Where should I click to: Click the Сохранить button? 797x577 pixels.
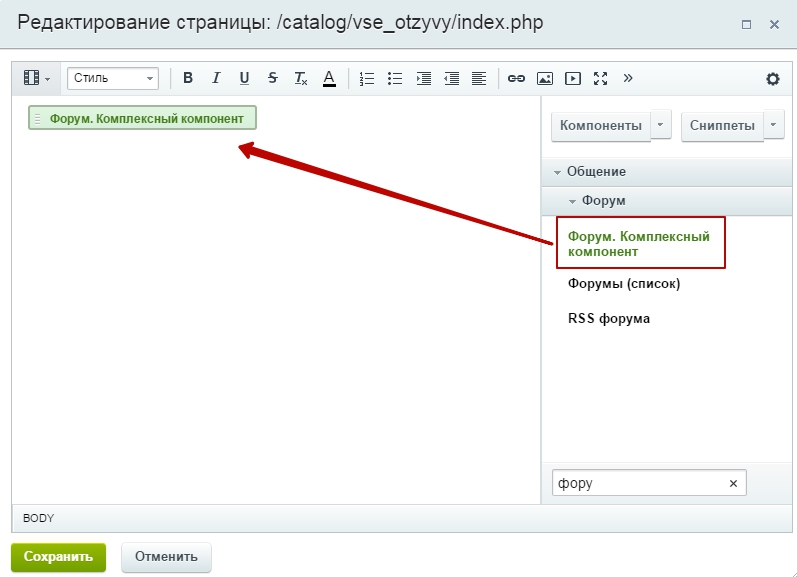[58, 557]
